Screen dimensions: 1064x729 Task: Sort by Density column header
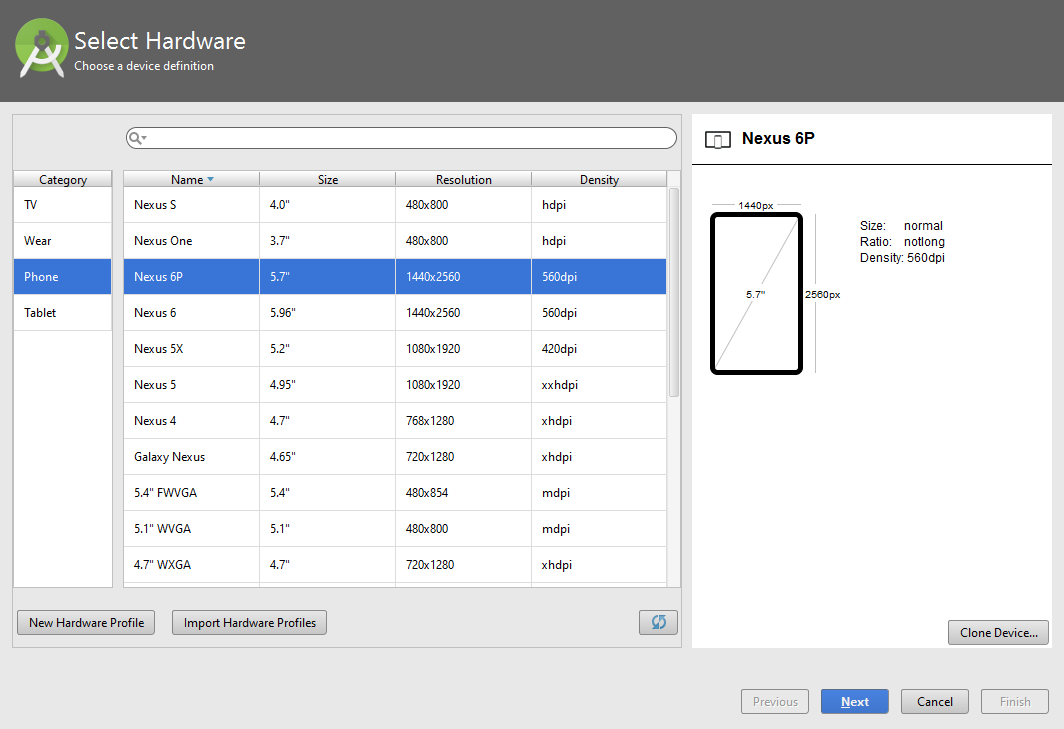599,179
